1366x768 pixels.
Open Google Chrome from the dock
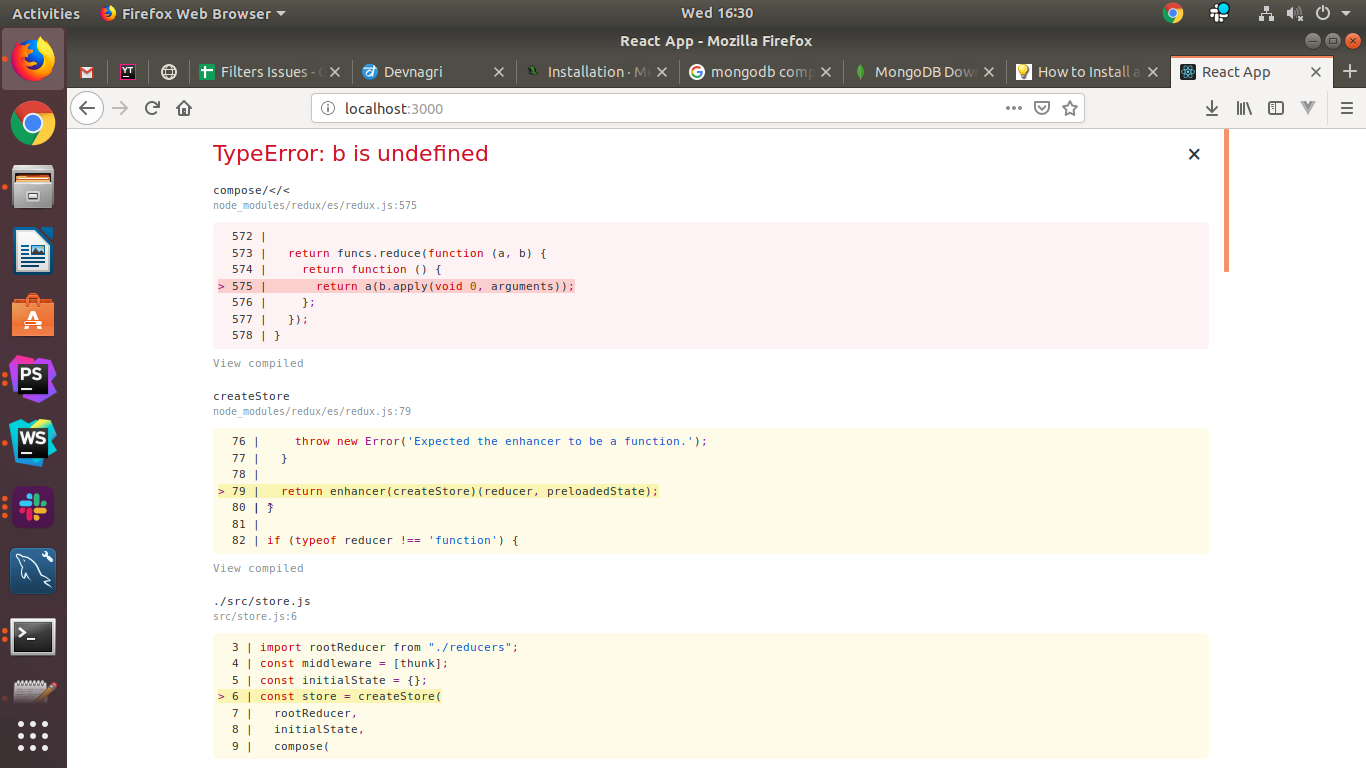[33, 123]
